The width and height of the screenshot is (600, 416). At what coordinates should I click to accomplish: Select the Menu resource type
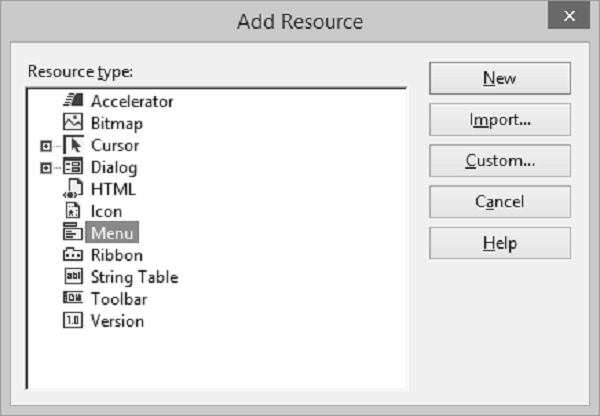[110, 233]
